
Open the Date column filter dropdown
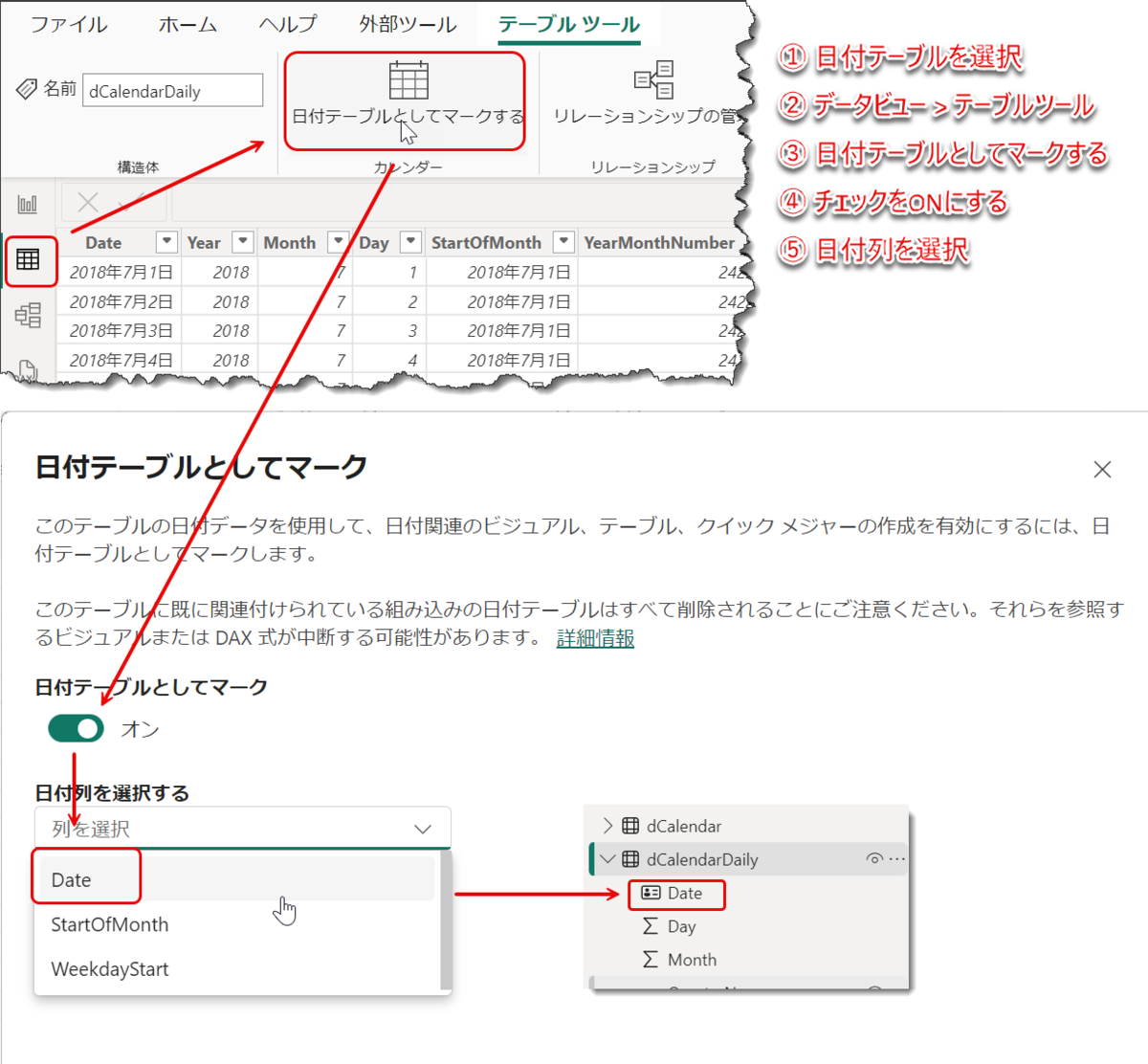[x=166, y=242]
